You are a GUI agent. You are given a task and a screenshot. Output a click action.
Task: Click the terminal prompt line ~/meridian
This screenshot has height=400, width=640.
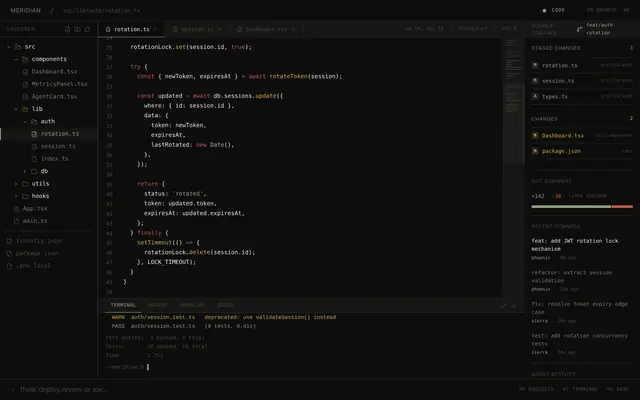tap(127, 367)
